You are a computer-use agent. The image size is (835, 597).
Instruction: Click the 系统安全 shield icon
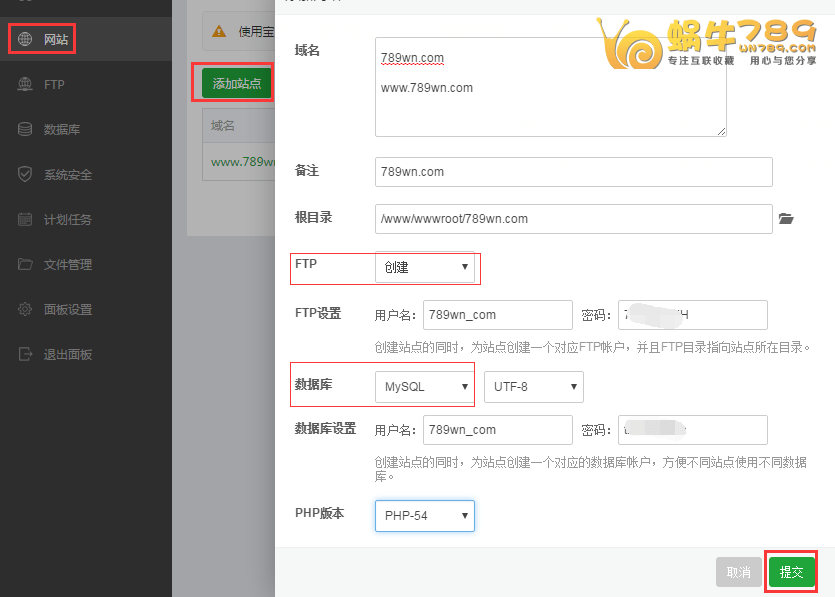[25, 175]
